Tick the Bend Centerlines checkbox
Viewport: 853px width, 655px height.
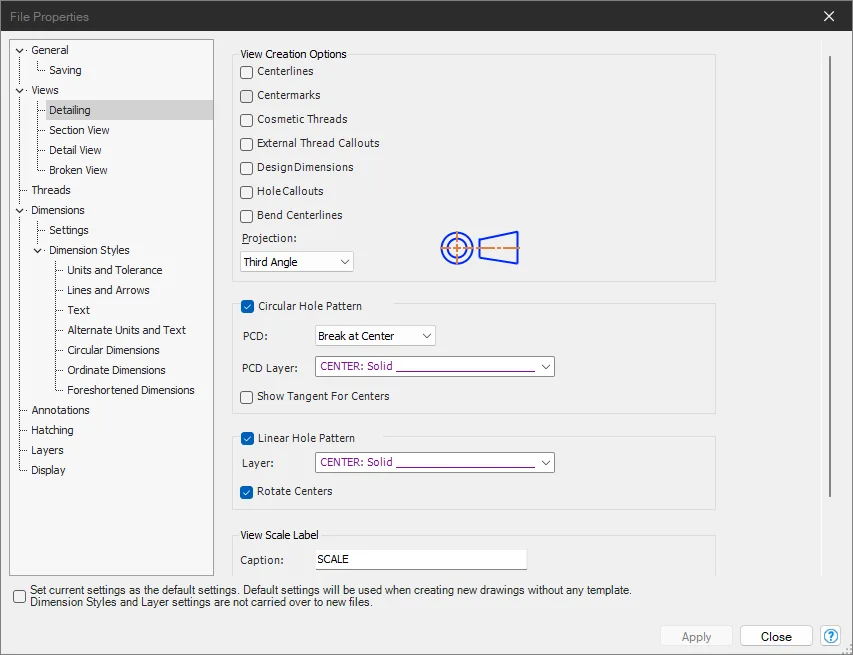pyautogui.click(x=246, y=216)
